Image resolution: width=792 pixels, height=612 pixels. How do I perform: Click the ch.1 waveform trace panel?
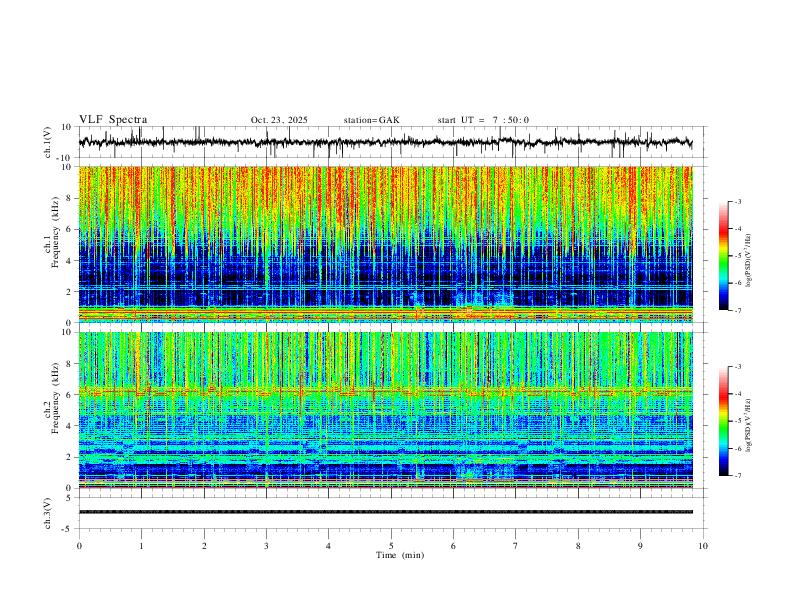(392, 142)
